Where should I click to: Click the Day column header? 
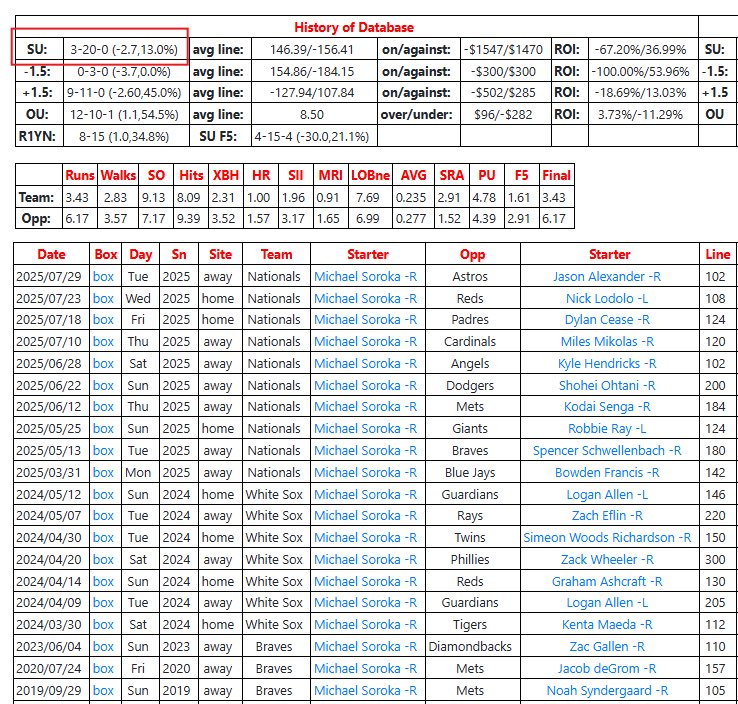(x=140, y=254)
